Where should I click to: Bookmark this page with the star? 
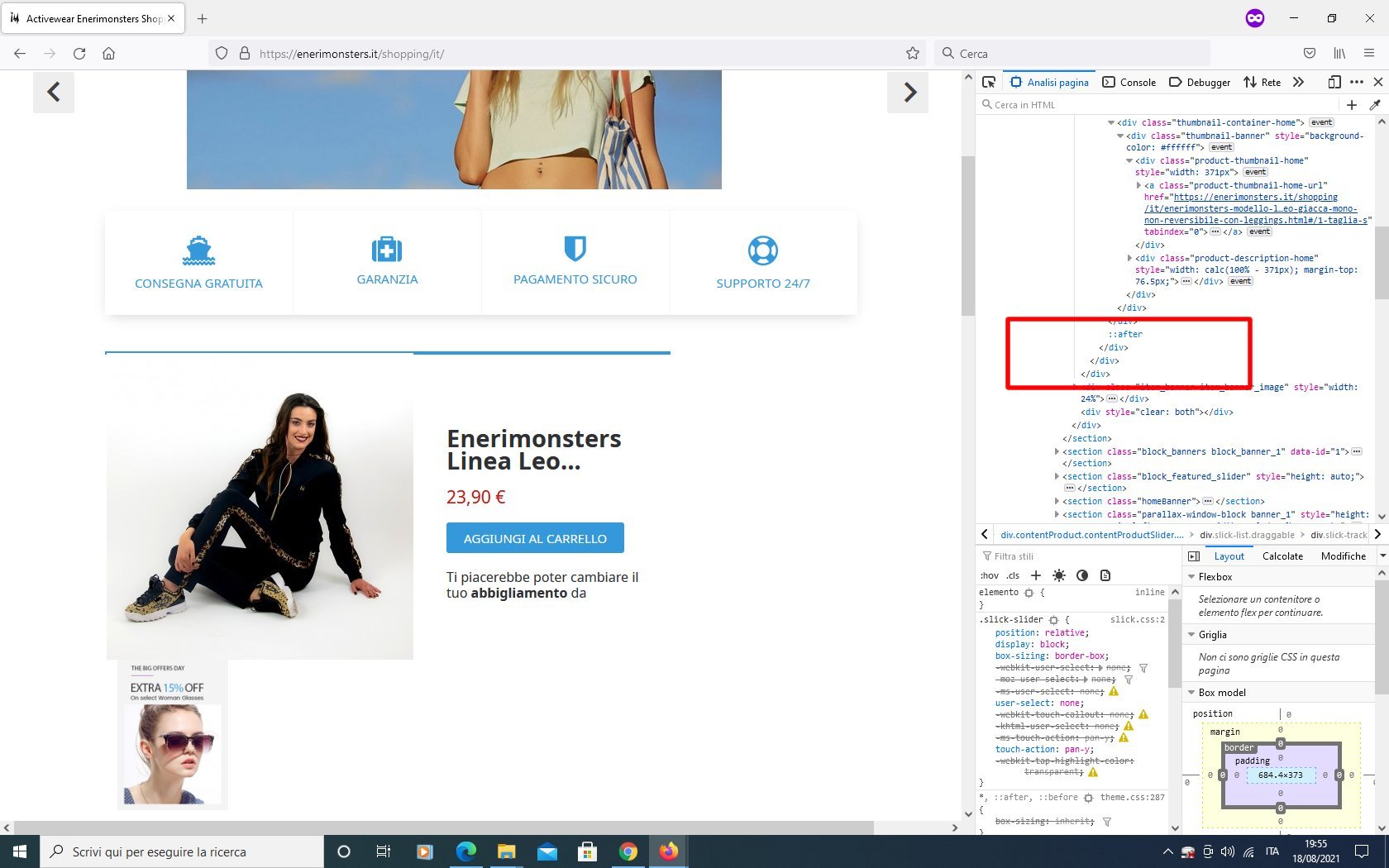click(x=913, y=54)
